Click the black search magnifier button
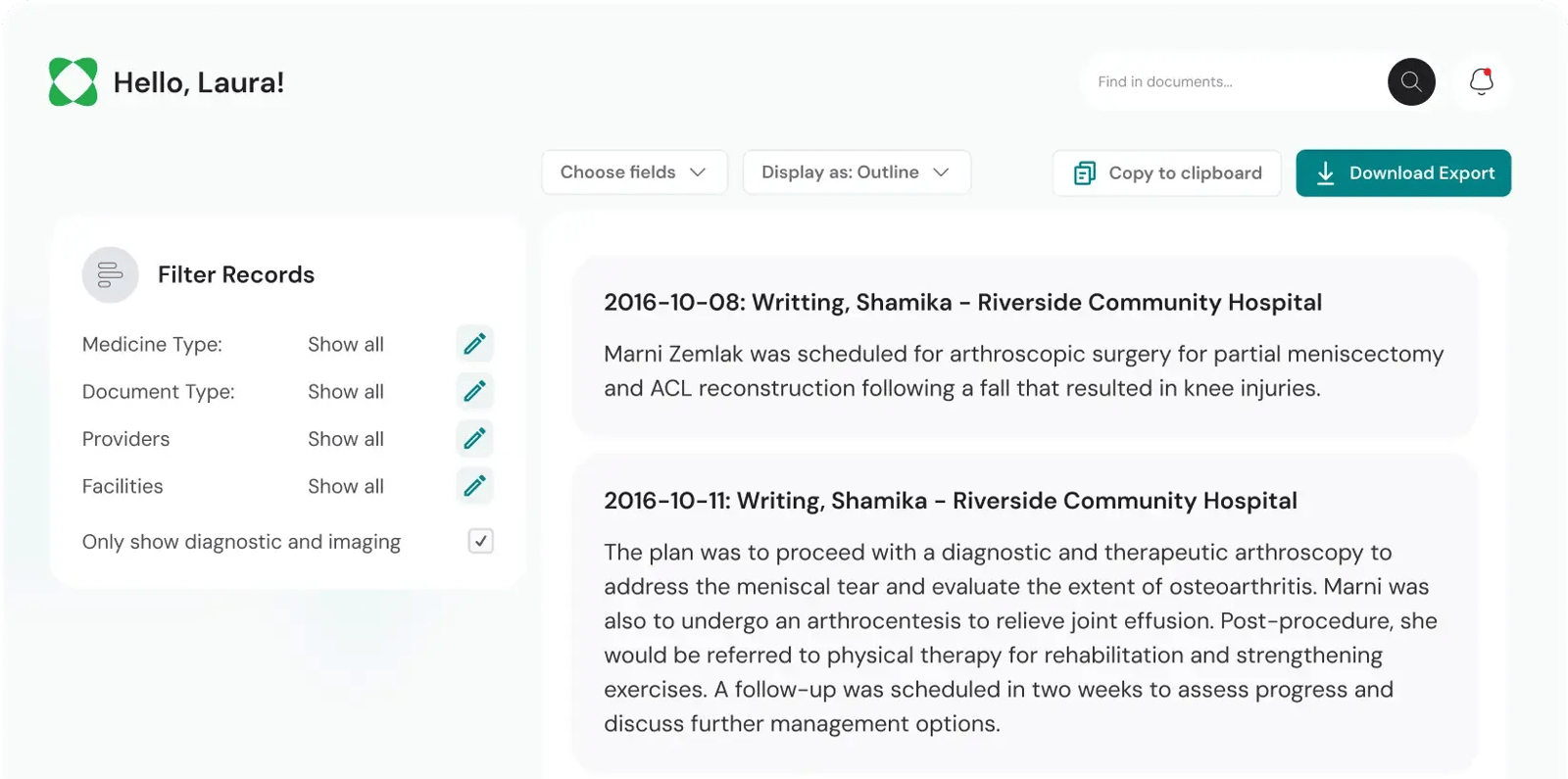The image size is (1568, 779). (x=1411, y=81)
